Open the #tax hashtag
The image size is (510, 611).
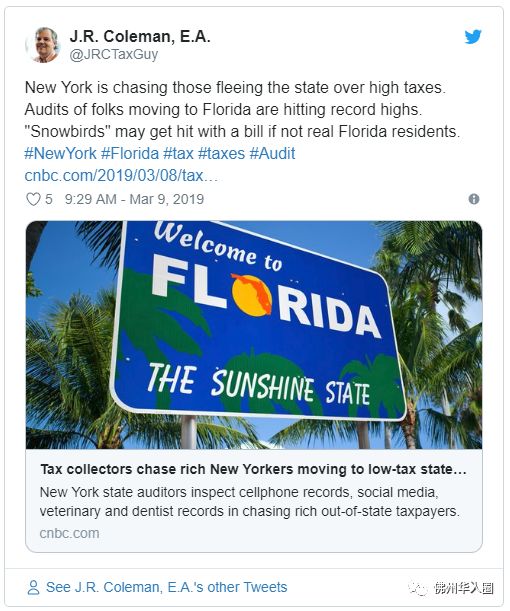(x=178, y=154)
